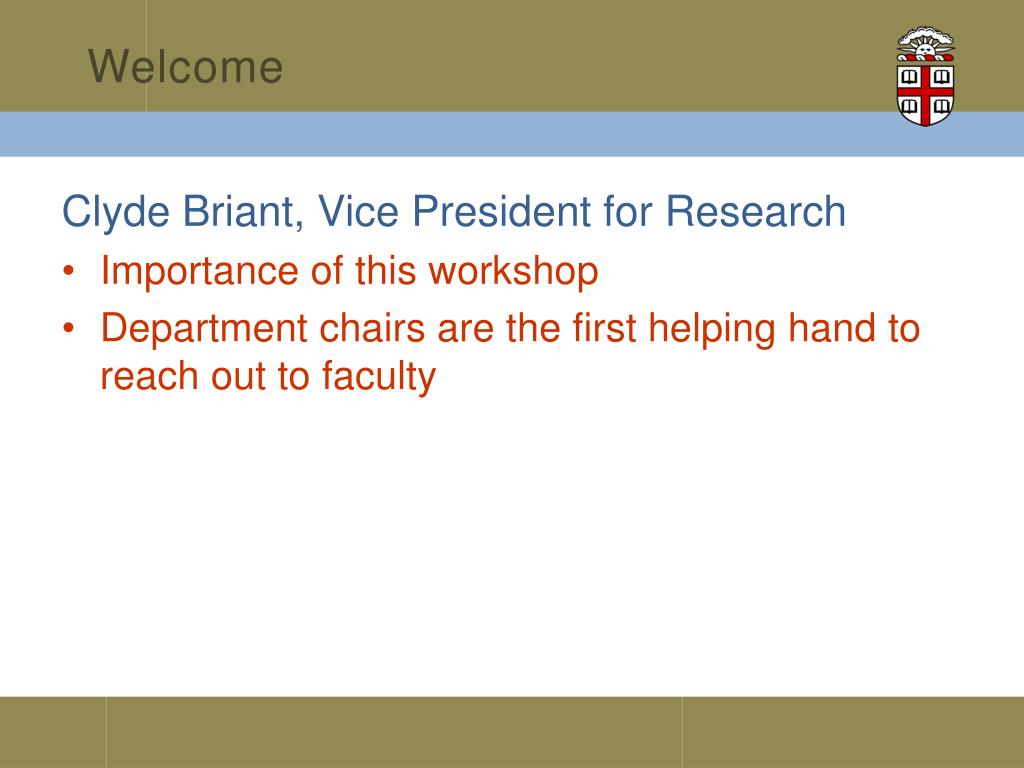Select the "Welcome" slide title
Screen dimensions: 1024x768
pyautogui.click(x=185, y=67)
